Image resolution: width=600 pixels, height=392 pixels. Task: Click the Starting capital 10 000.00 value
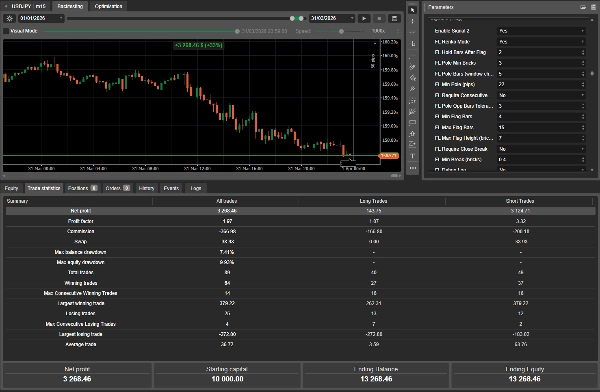point(227,379)
